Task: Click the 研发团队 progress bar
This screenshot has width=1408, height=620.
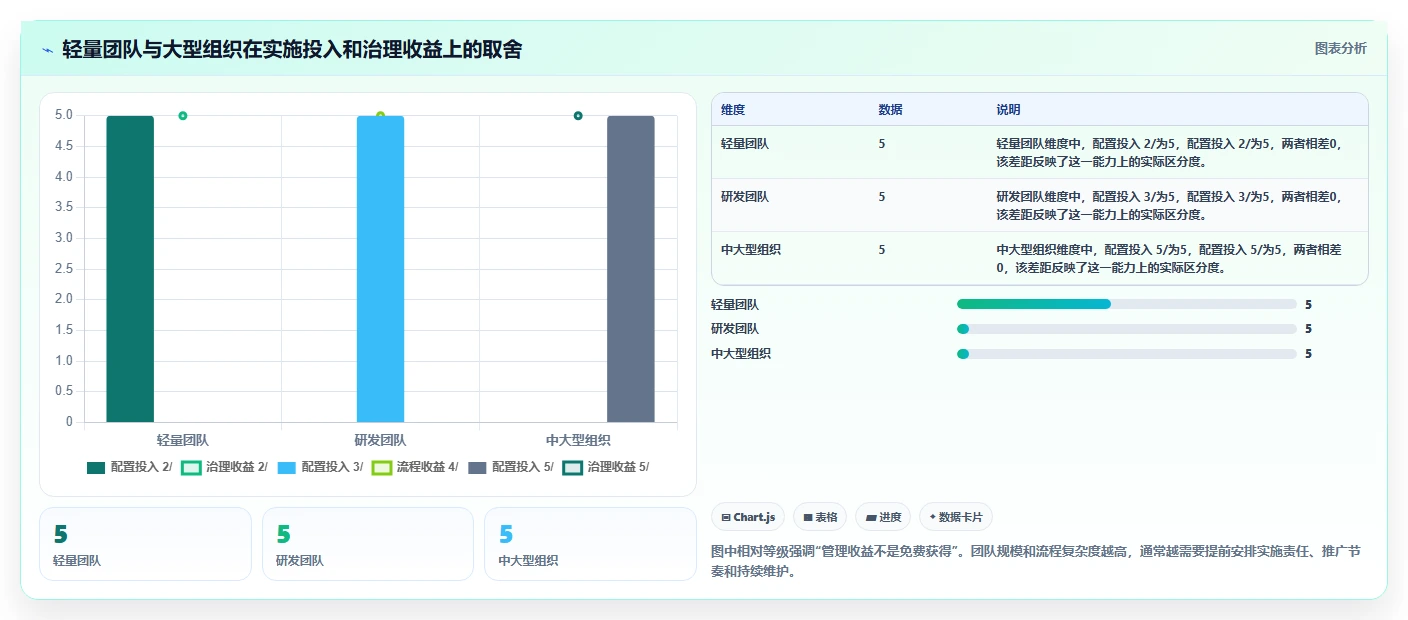Action: pyautogui.click(x=1127, y=329)
